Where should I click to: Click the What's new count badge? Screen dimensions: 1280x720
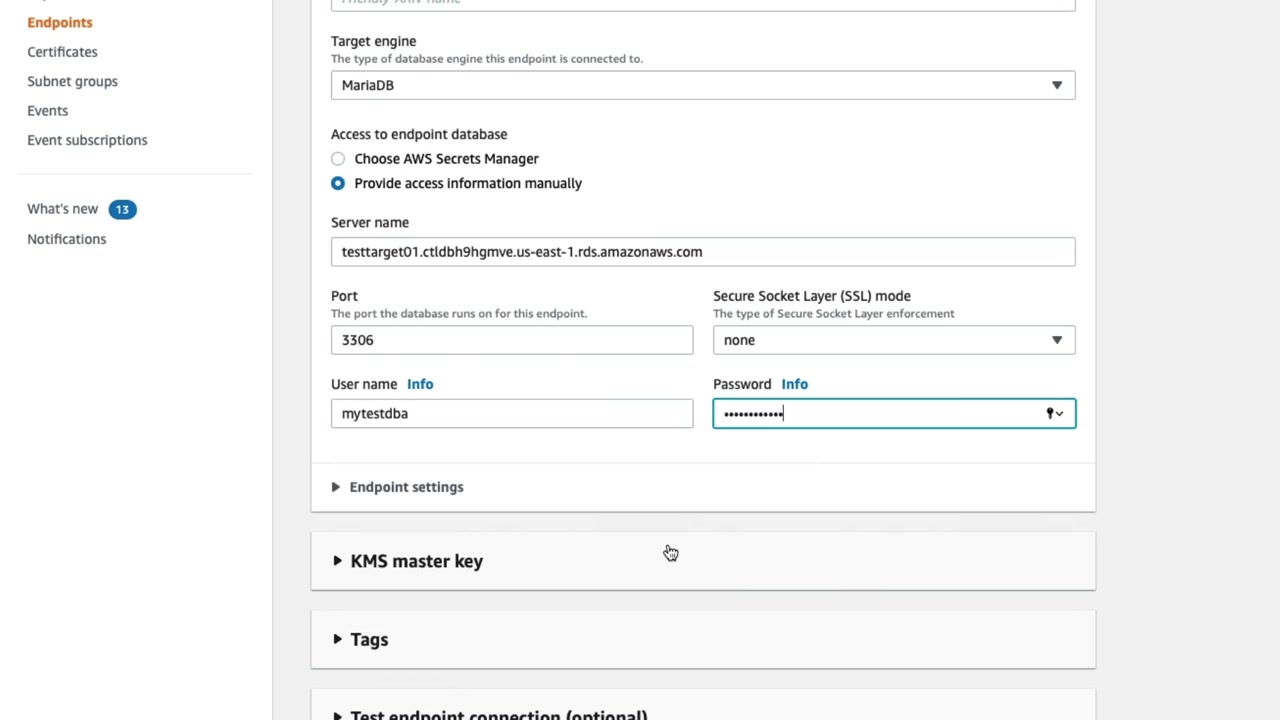122,209
